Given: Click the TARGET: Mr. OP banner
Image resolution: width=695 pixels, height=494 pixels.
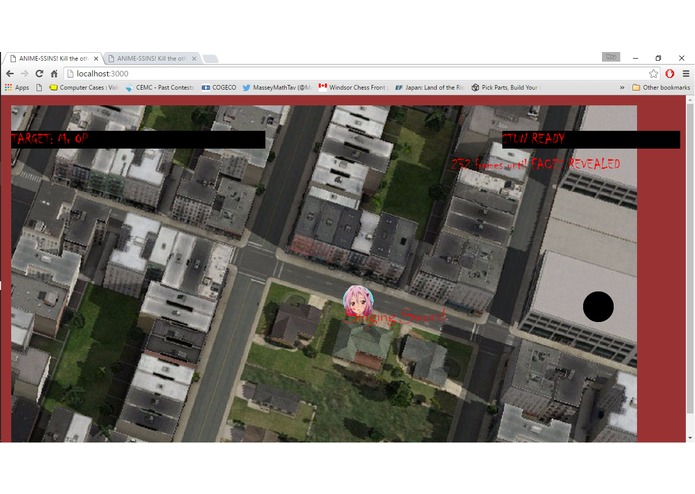Looking at the screenshot, I should tap(138, 139).
